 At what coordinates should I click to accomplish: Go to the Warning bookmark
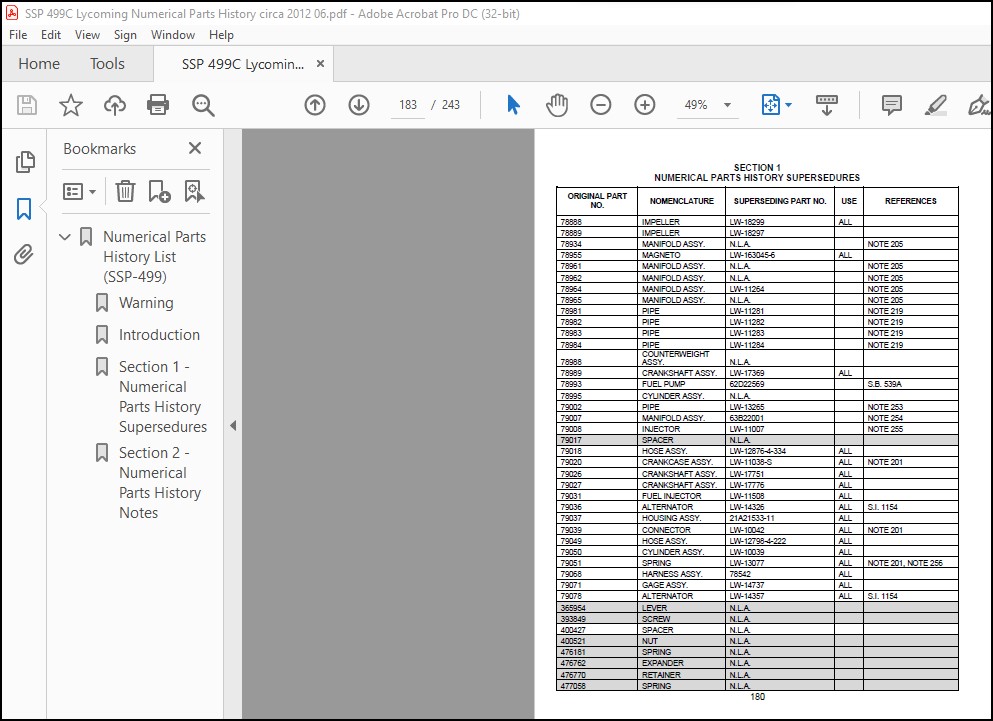point(146,303)
